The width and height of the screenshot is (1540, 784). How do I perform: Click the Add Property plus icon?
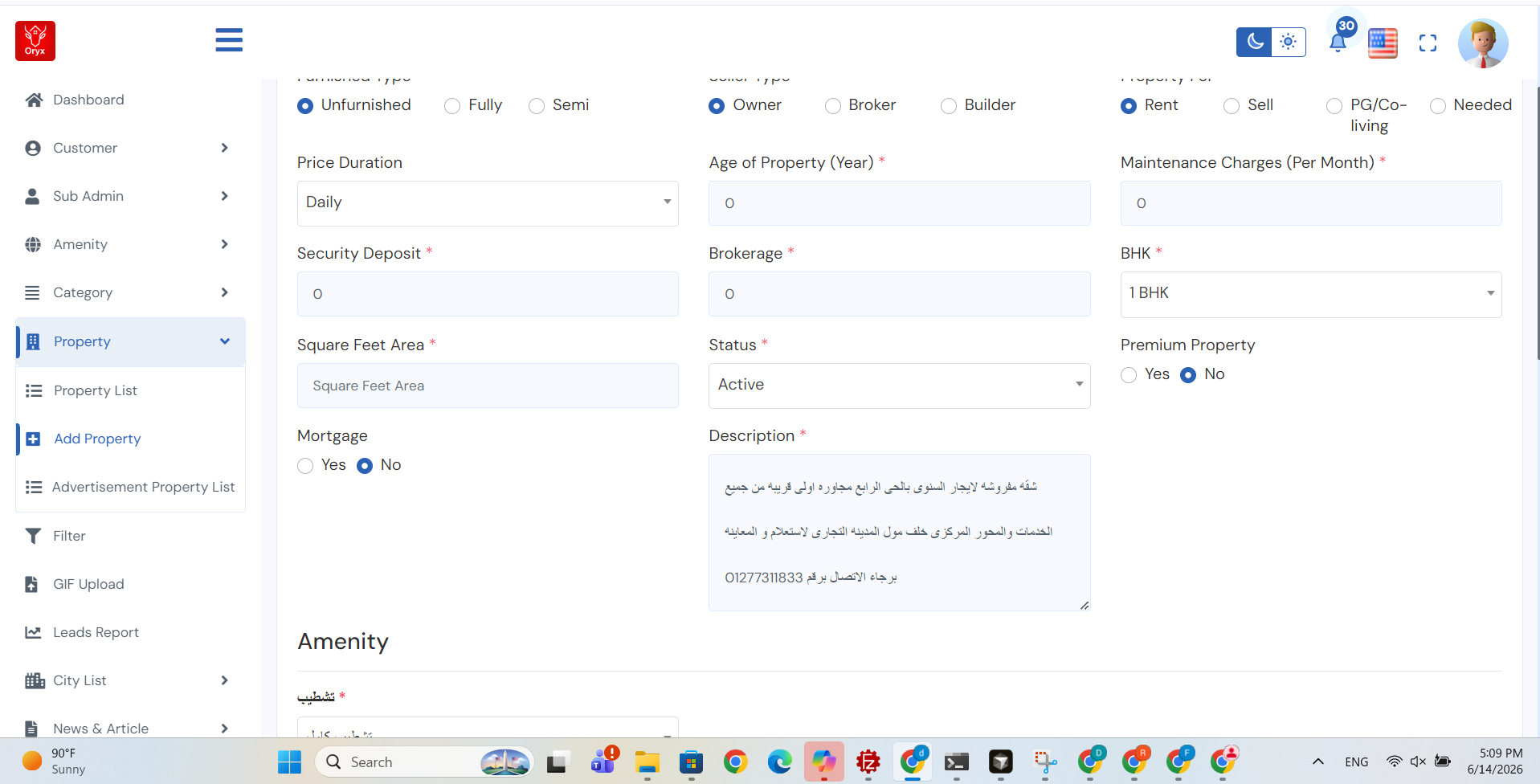point(33,439)
